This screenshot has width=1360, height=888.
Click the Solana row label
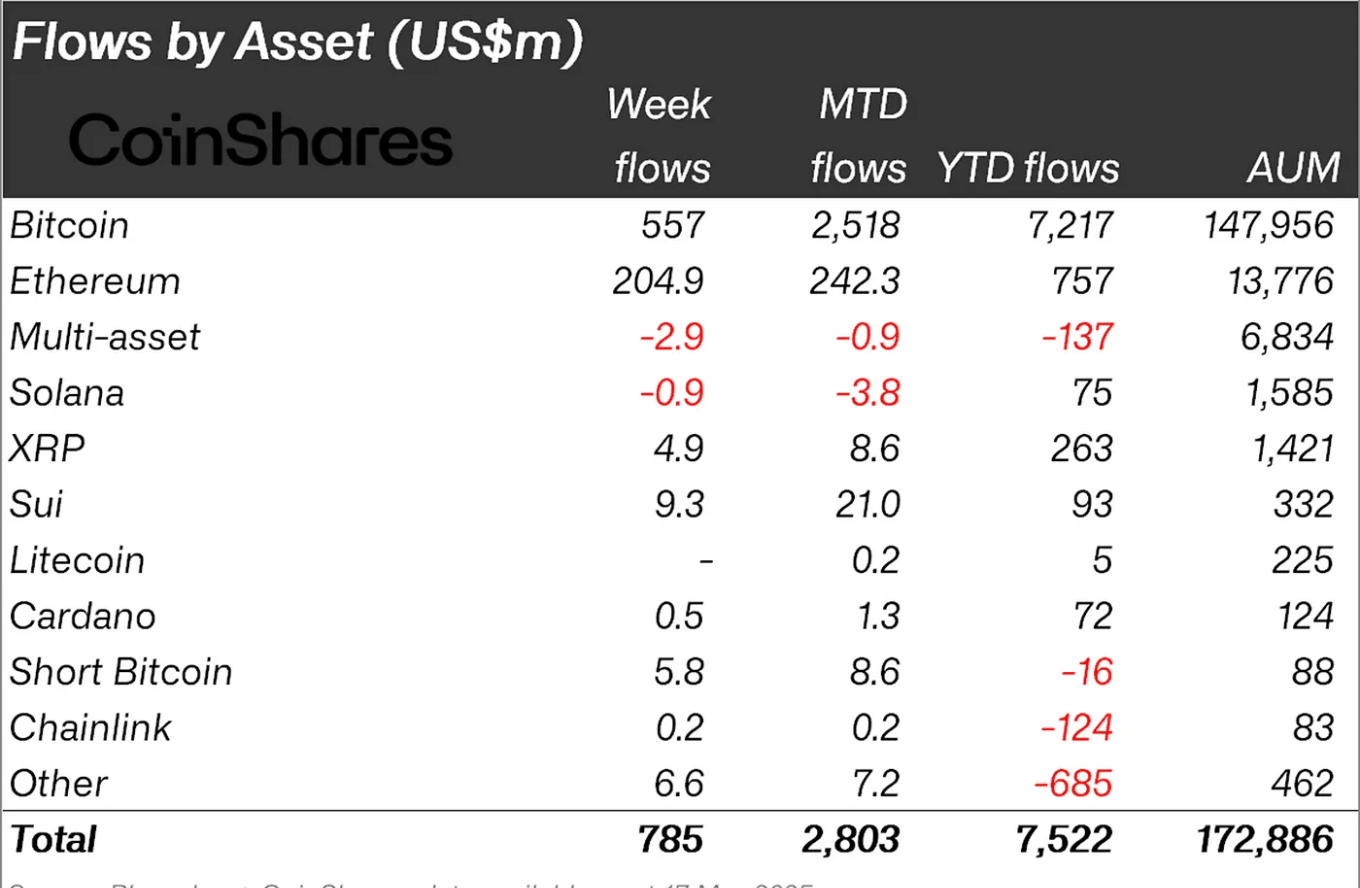tap(67, 393)
